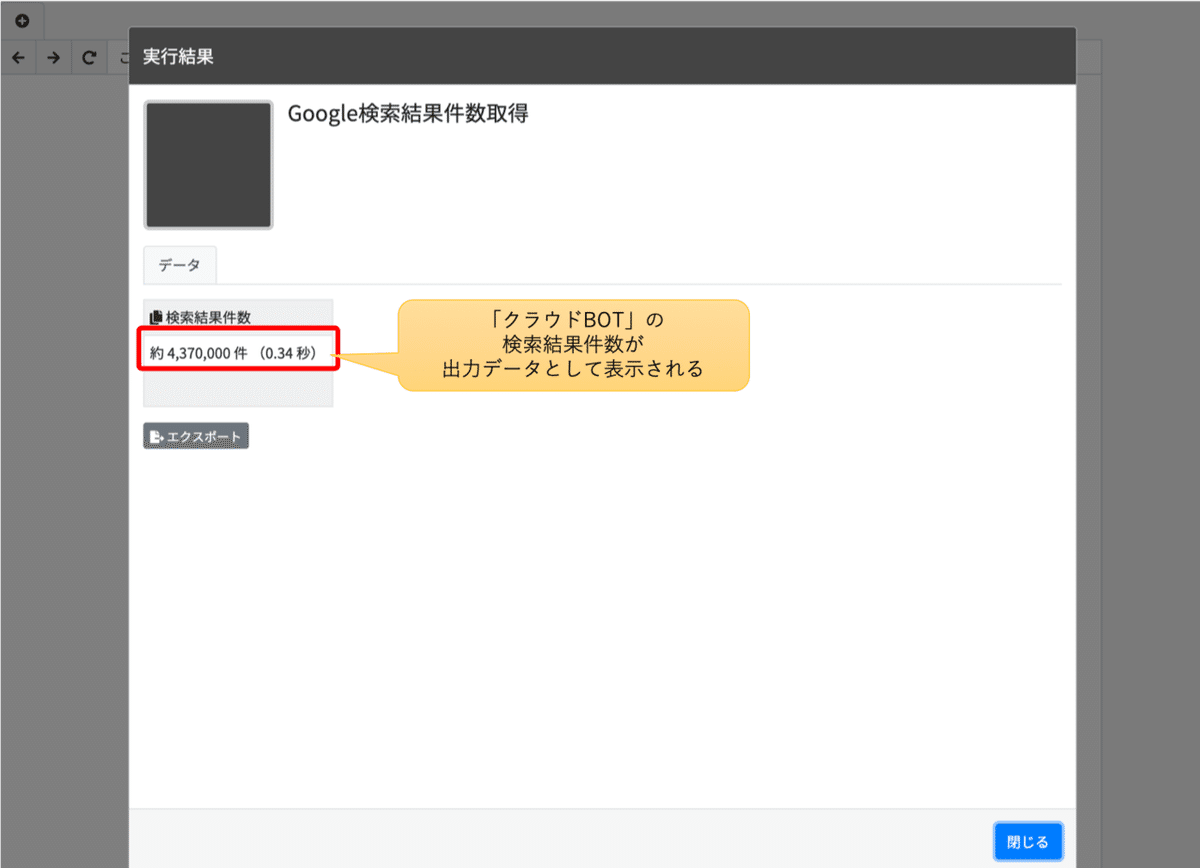Click the 実行結果 dialog title bar
This screenshot has height=868, width=1200.
[x=602, y=56]
